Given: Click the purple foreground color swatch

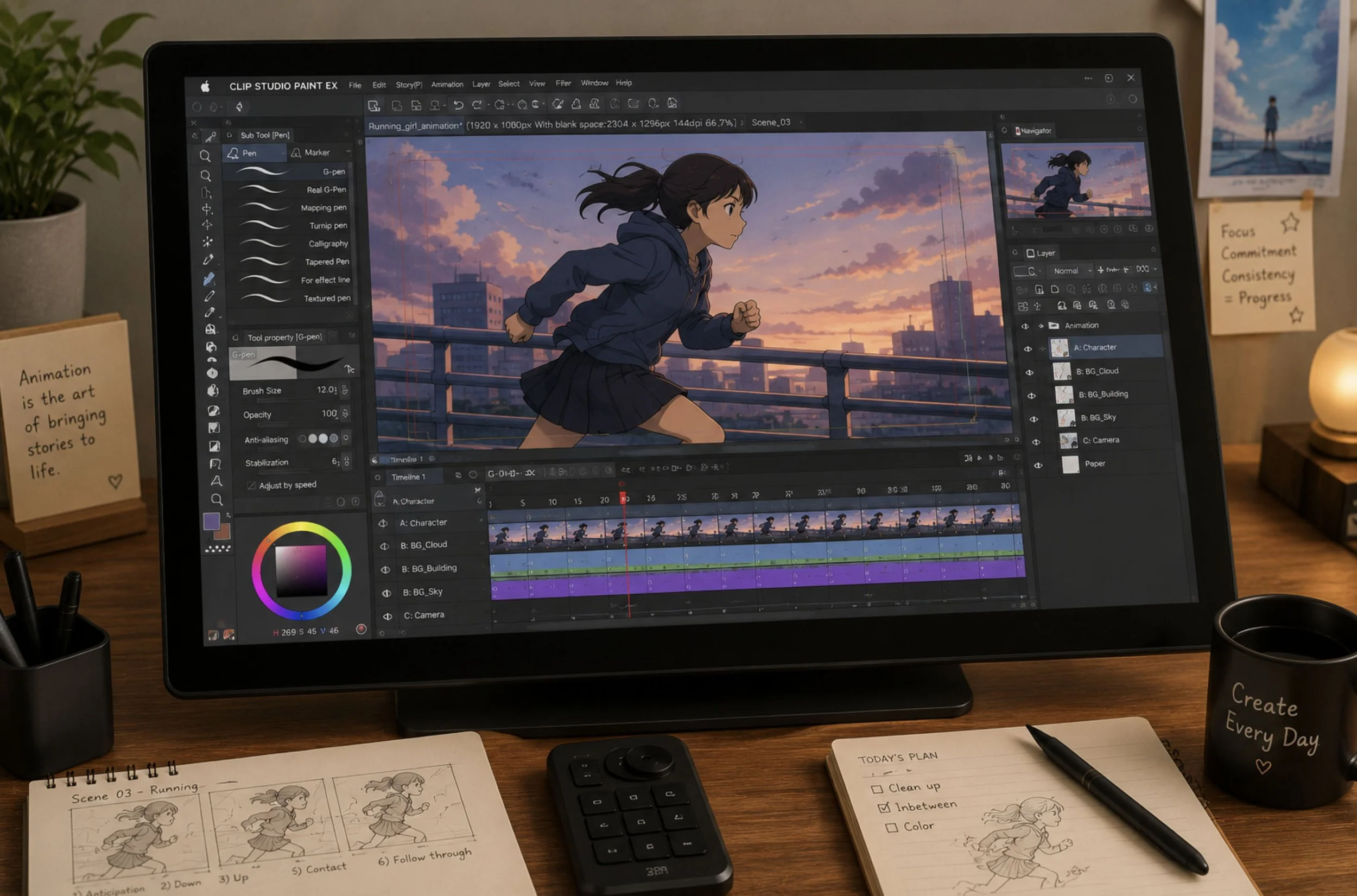Looking at the screenshot, I should tap(211, 521).
